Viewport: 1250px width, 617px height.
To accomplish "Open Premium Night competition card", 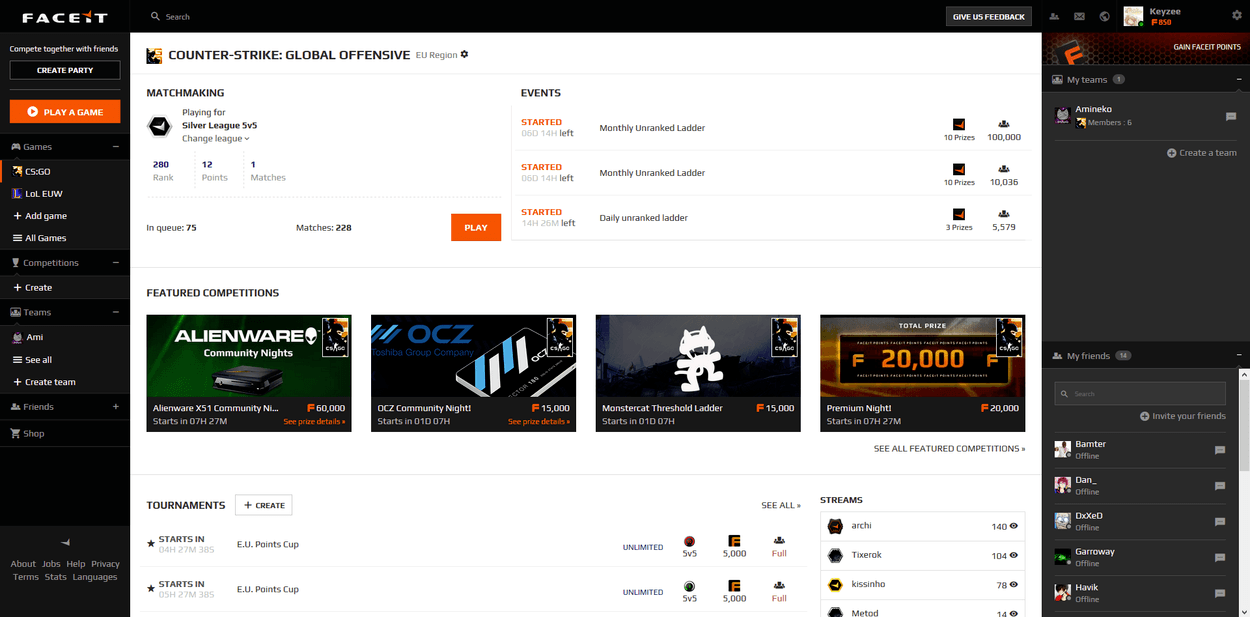I will 923,373.
